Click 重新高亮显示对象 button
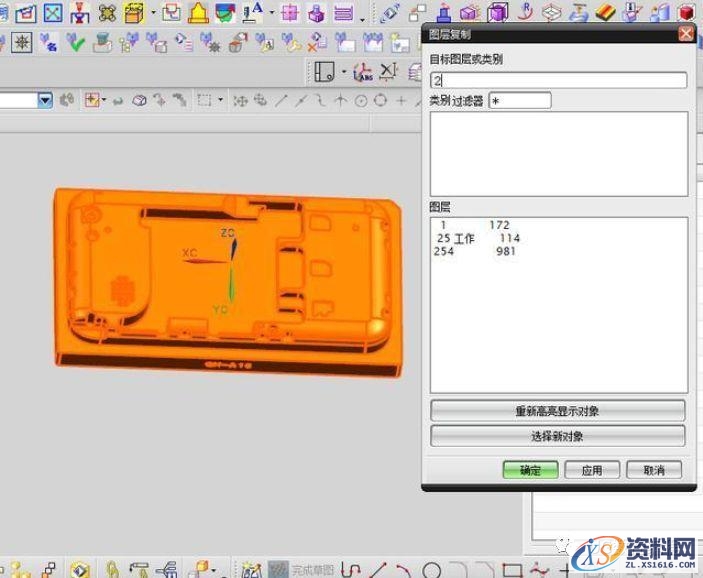This screenshot has height=578, width=703. (557, 411)
